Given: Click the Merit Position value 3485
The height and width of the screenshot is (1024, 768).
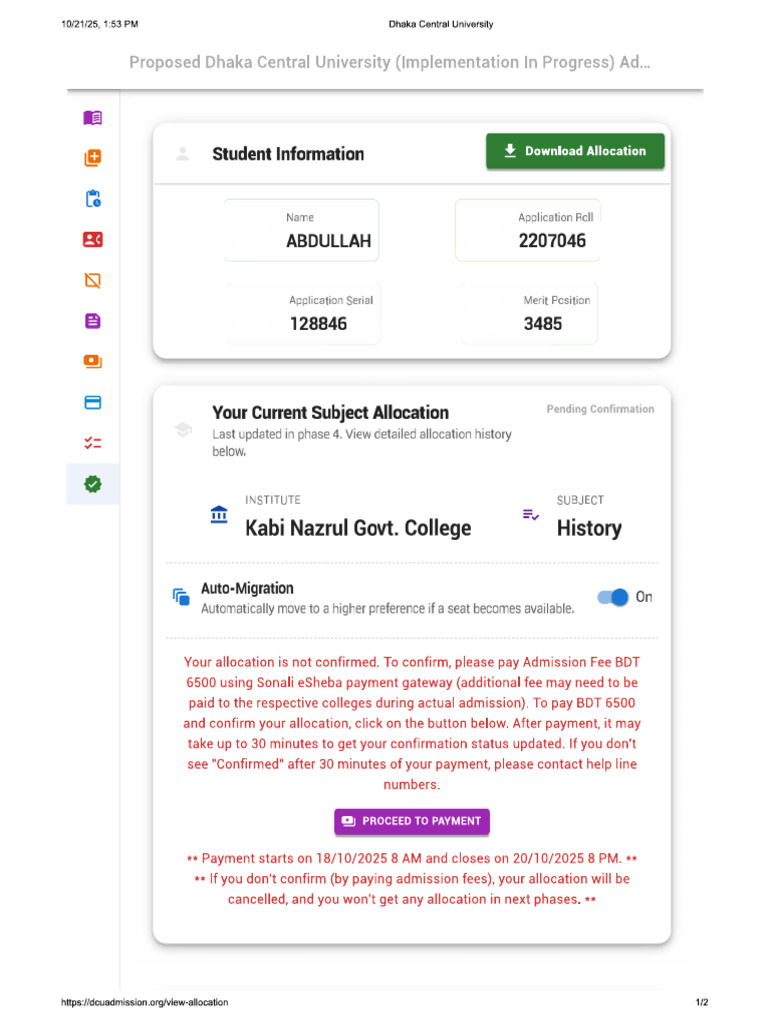Looking at the screenshot, I should coord(542,324).
